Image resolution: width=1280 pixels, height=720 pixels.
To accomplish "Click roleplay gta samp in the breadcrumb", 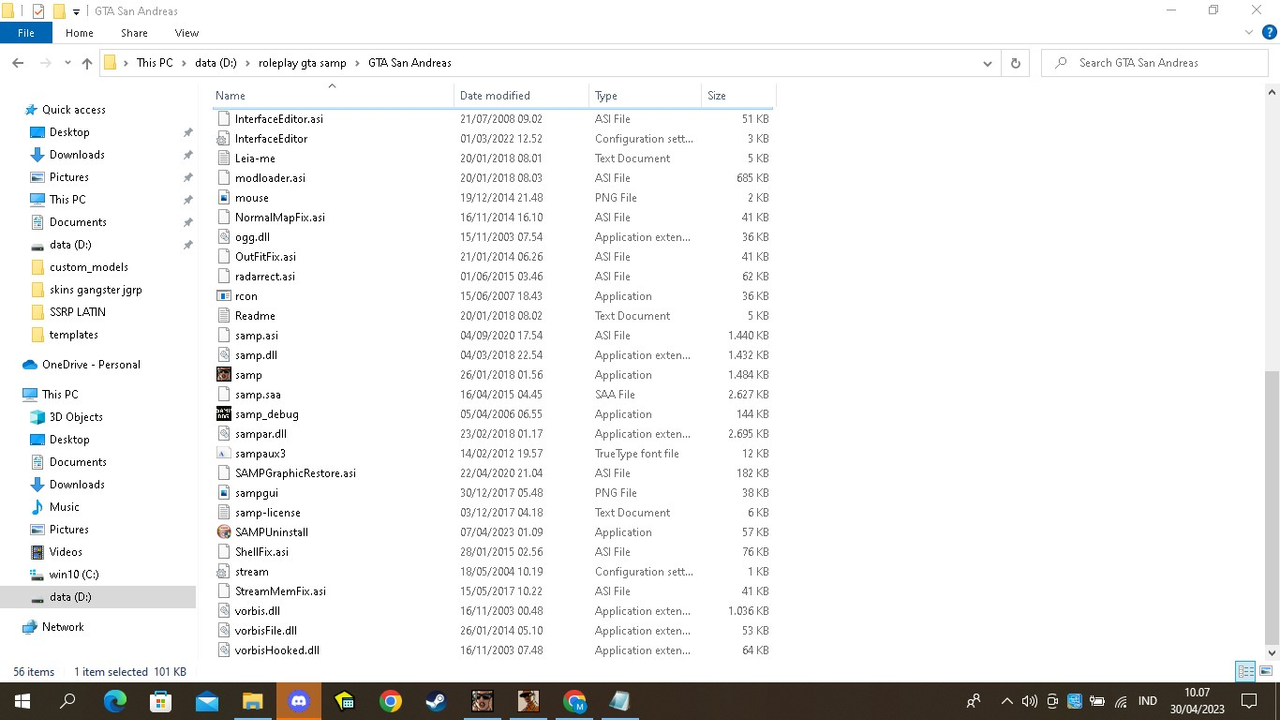I will (x=302, y=63).
